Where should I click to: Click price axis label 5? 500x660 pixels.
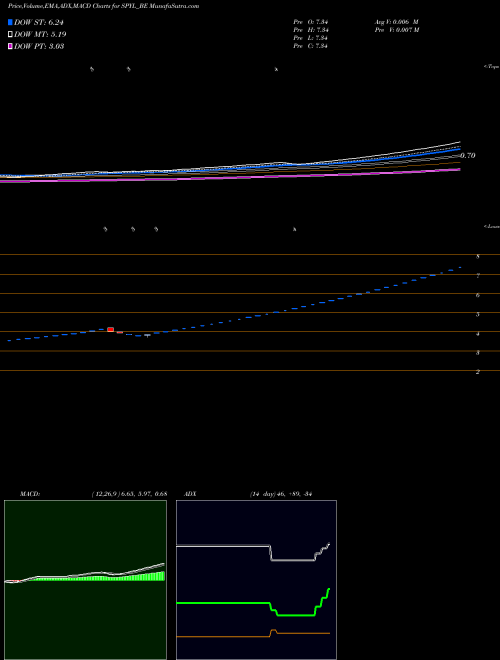click(x=478, y=314)
